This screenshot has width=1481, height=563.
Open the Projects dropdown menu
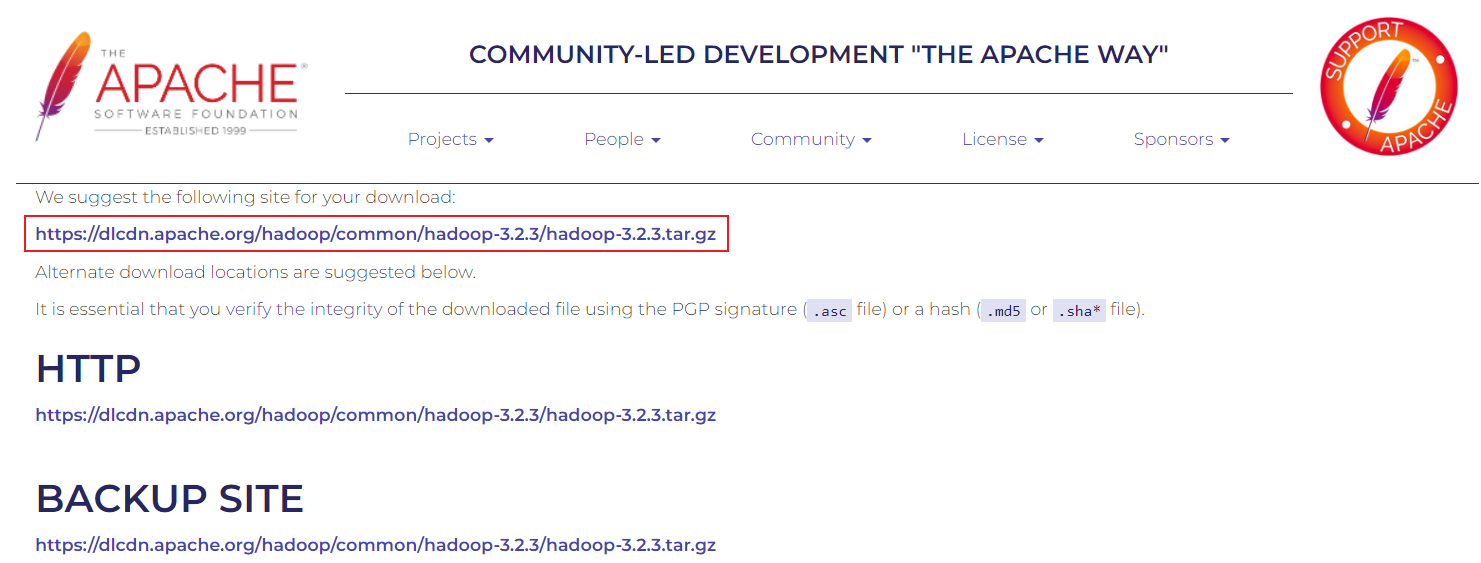451,139
